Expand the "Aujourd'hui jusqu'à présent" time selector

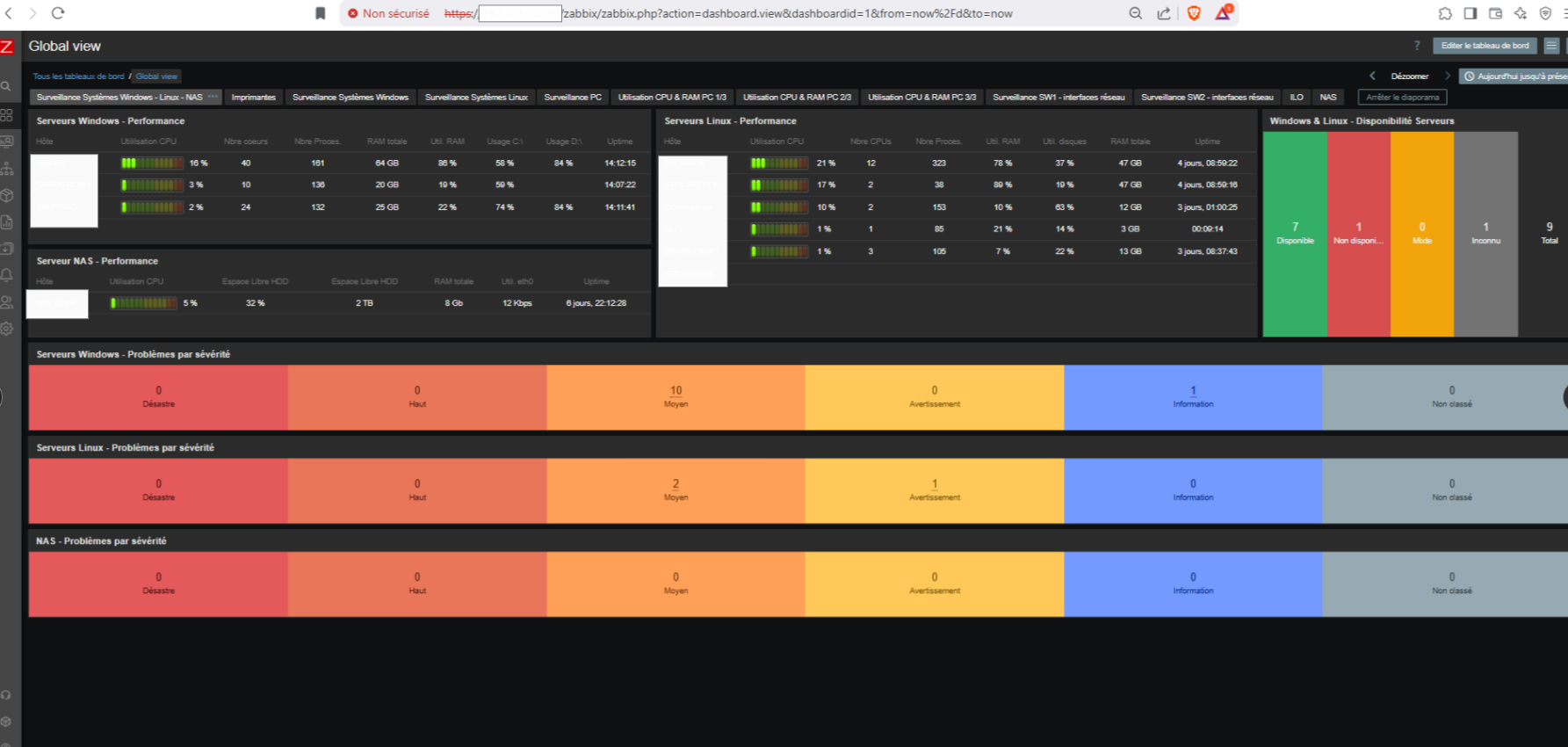[x=1514, y=76]
